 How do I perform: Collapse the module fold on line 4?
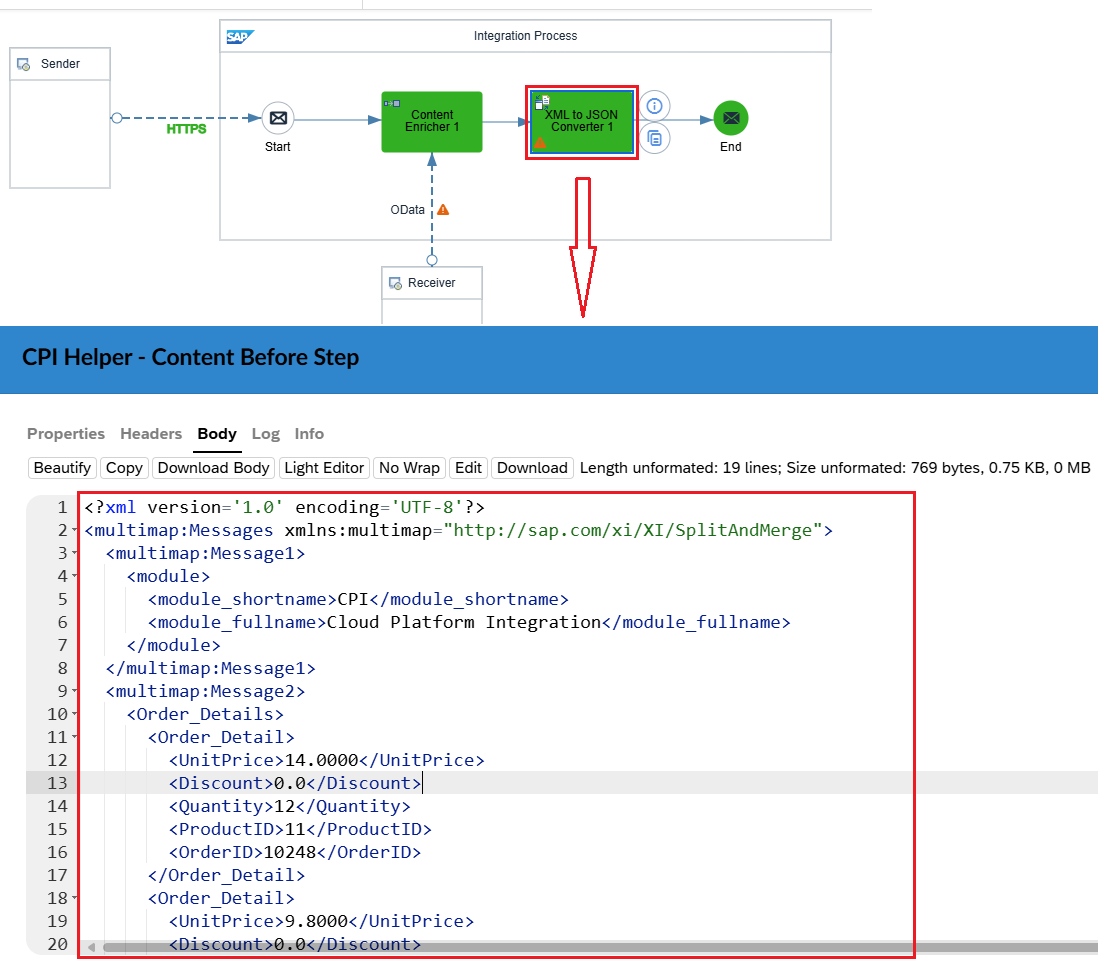[x=74, y=577]
